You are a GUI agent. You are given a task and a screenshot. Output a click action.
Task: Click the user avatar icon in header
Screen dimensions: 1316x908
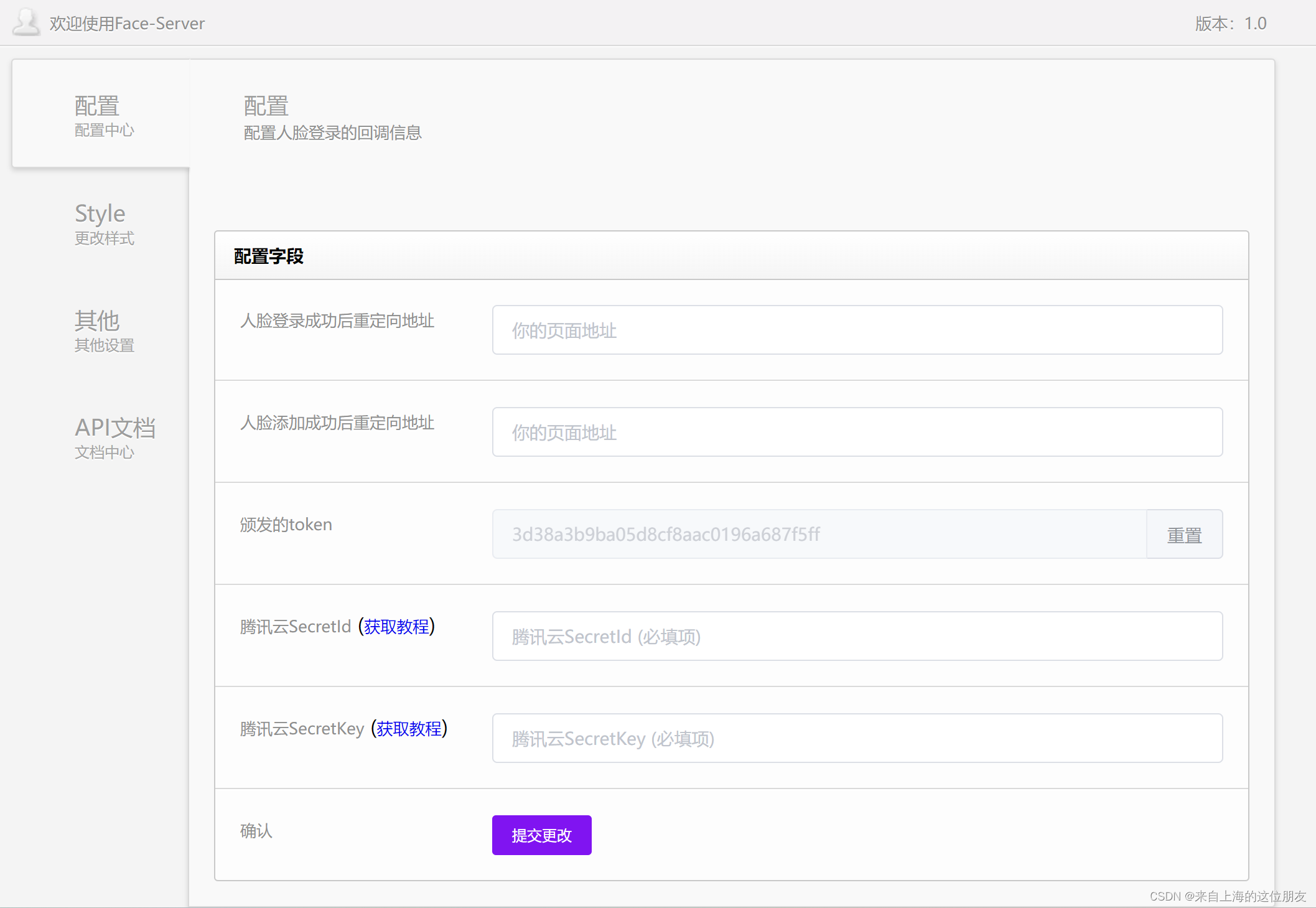point(27,22)
